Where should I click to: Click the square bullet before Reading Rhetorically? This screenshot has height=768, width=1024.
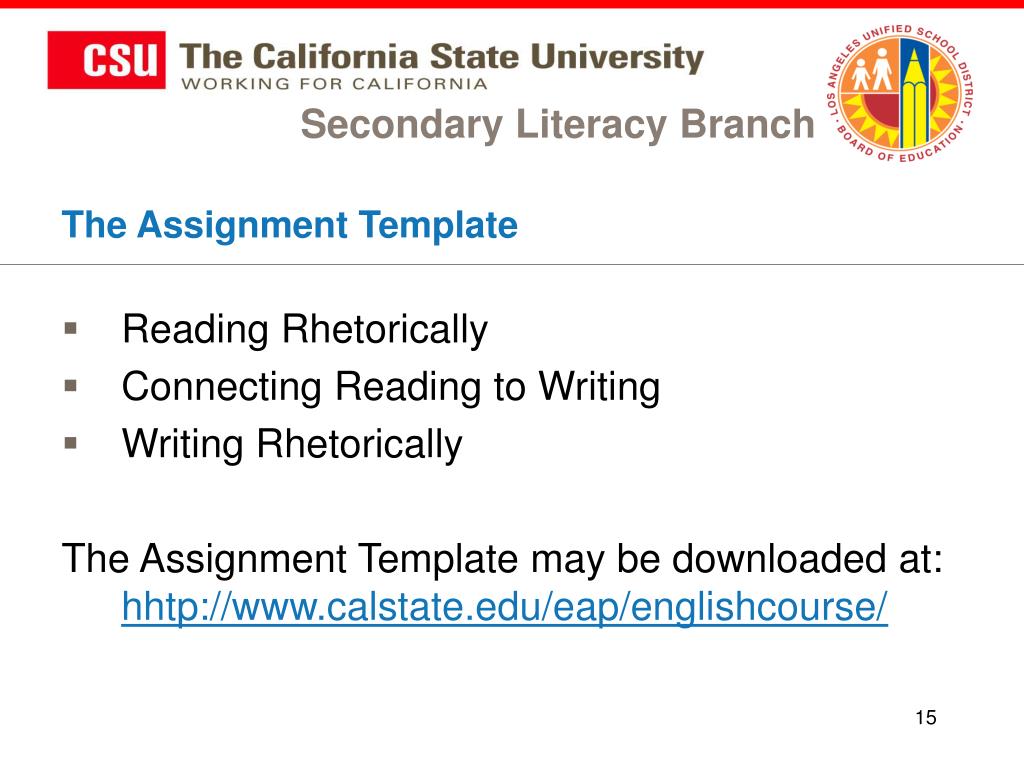pyautogui.click(x=71, y=328)
